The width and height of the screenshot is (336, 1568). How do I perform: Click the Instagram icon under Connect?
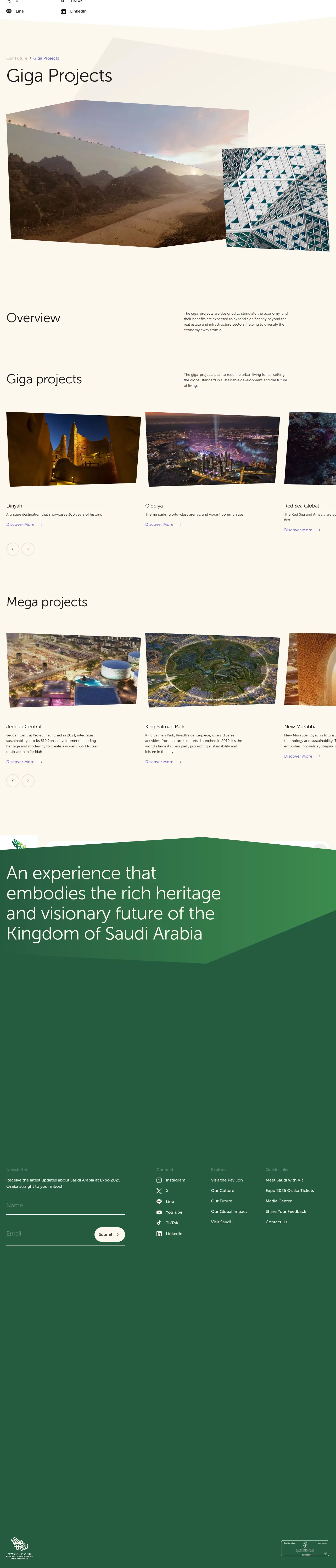[159, 1180]
